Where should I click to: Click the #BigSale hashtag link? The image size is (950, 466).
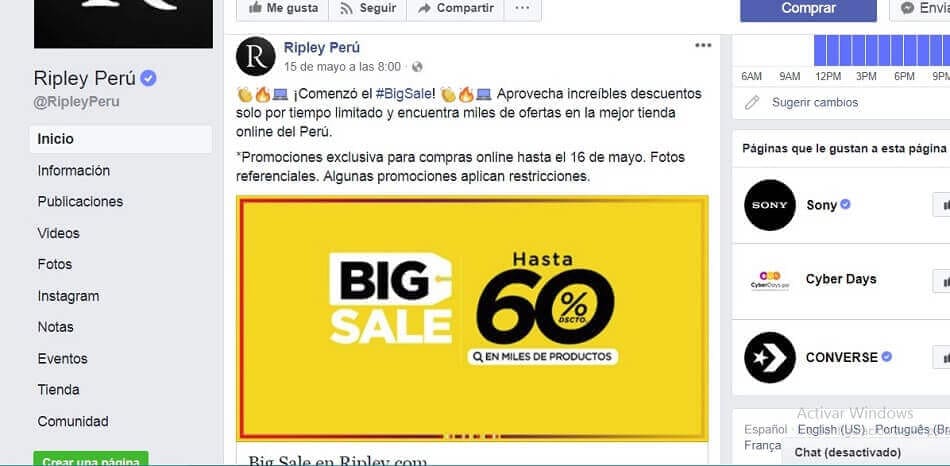[x=404, y=94]
